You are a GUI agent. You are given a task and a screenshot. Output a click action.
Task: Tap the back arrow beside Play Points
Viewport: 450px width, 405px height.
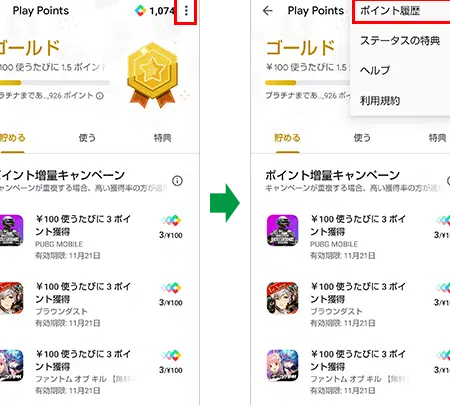tap(267, 11)
